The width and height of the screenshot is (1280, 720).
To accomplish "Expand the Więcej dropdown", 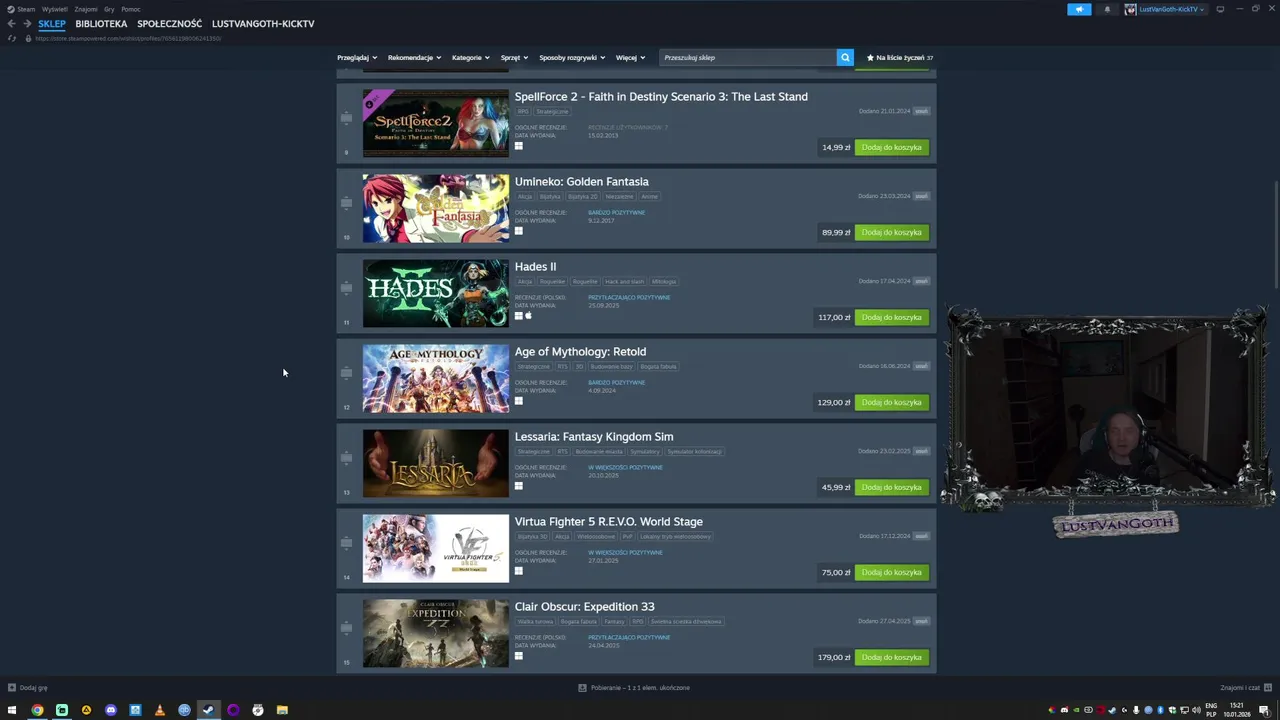I will 630,58.
